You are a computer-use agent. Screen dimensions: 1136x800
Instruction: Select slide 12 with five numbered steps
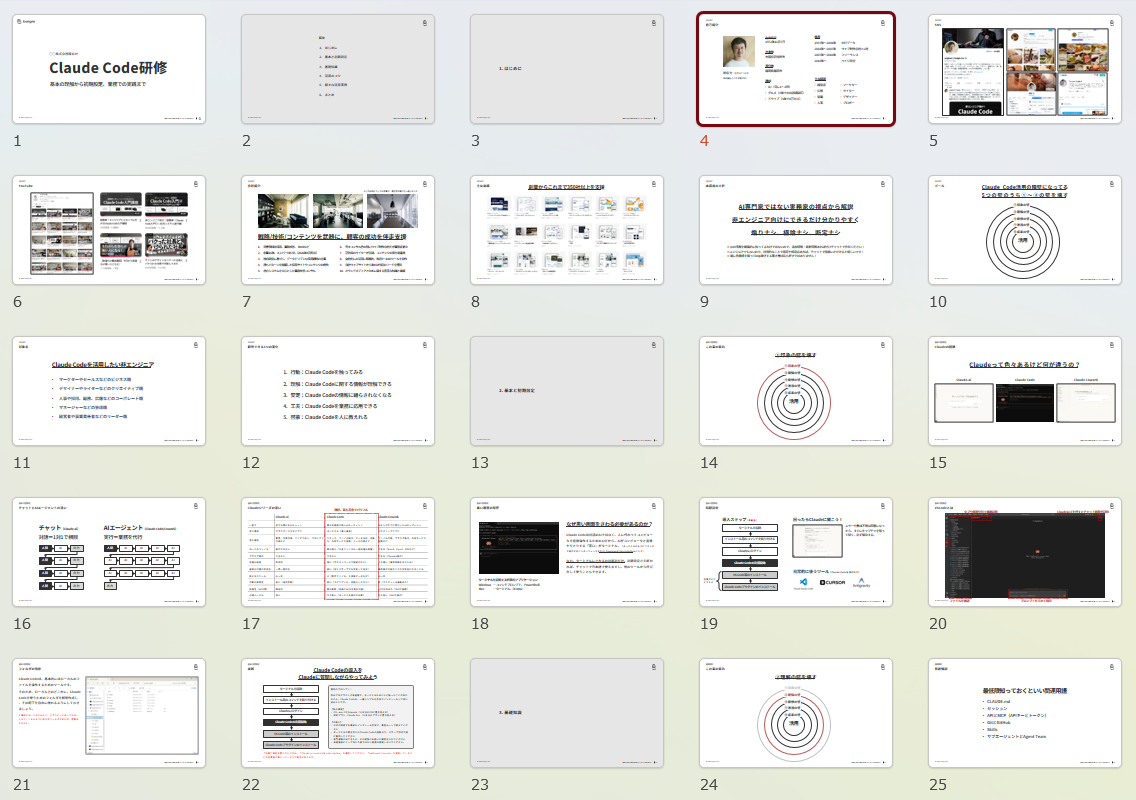[x=338, y=391]
